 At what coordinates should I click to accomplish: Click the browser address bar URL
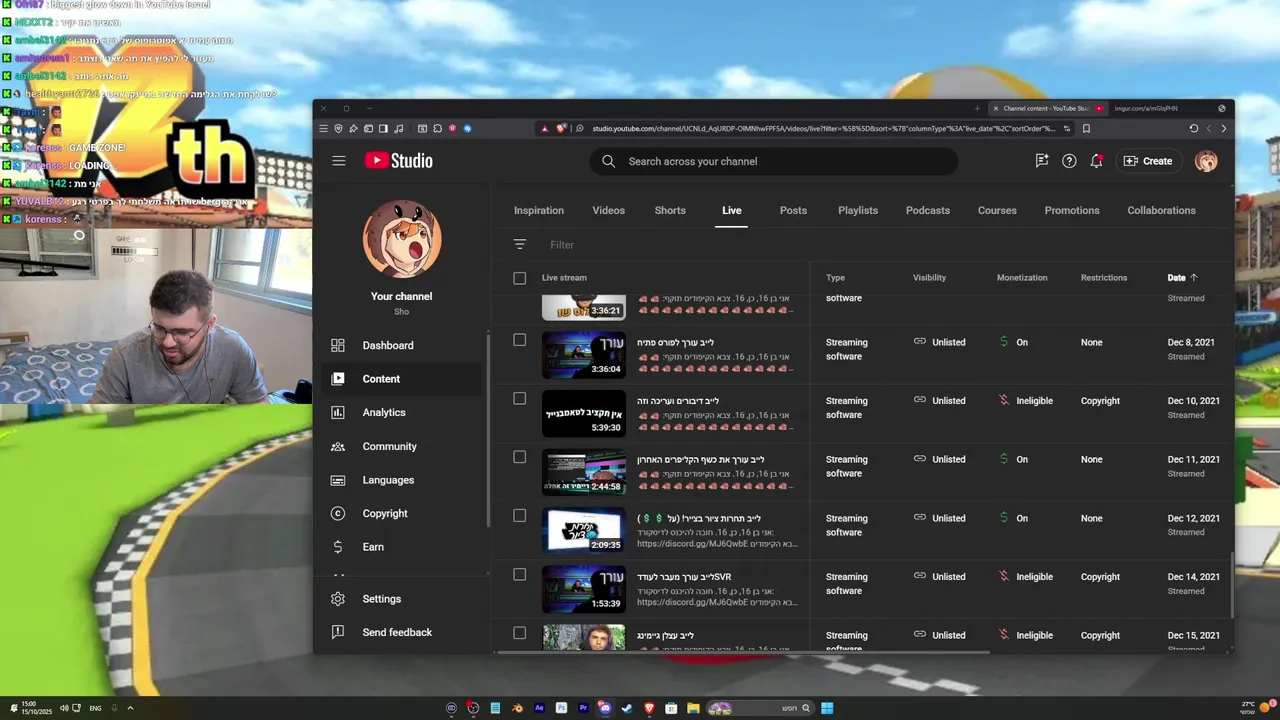tap(822, 128)
